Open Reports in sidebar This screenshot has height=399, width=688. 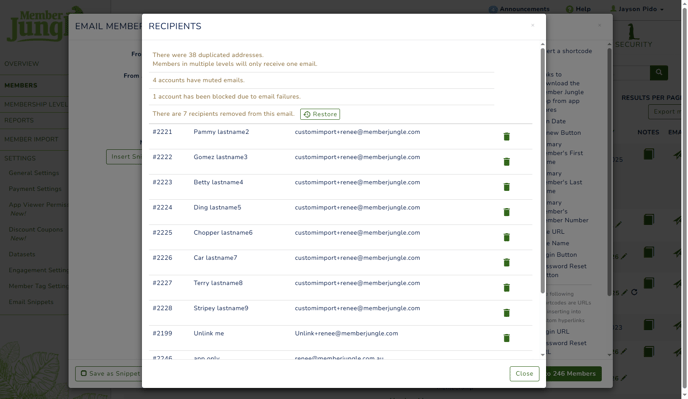click(x=19, y=120)
